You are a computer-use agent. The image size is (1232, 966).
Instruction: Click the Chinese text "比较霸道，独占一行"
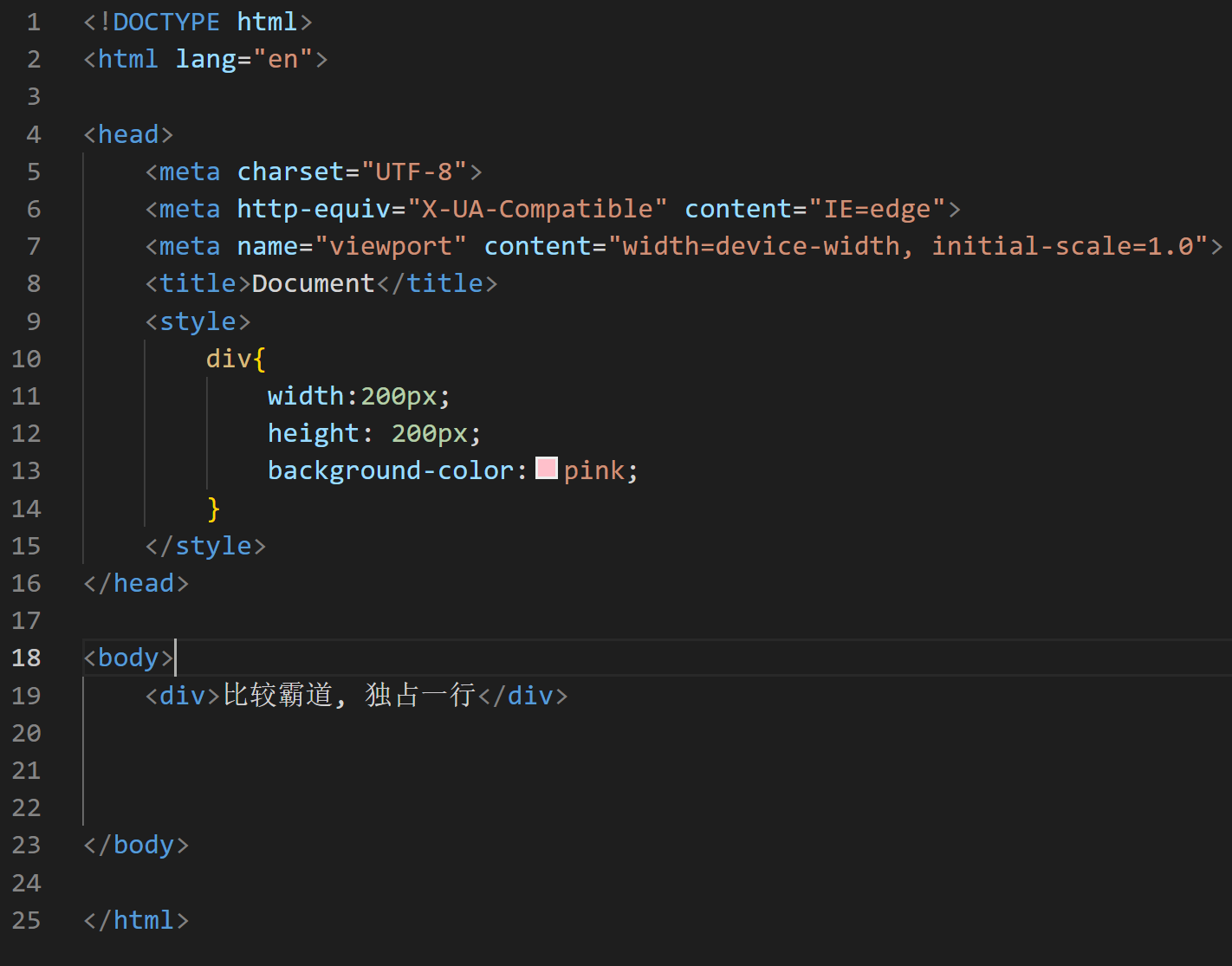[x=349, y=695]
